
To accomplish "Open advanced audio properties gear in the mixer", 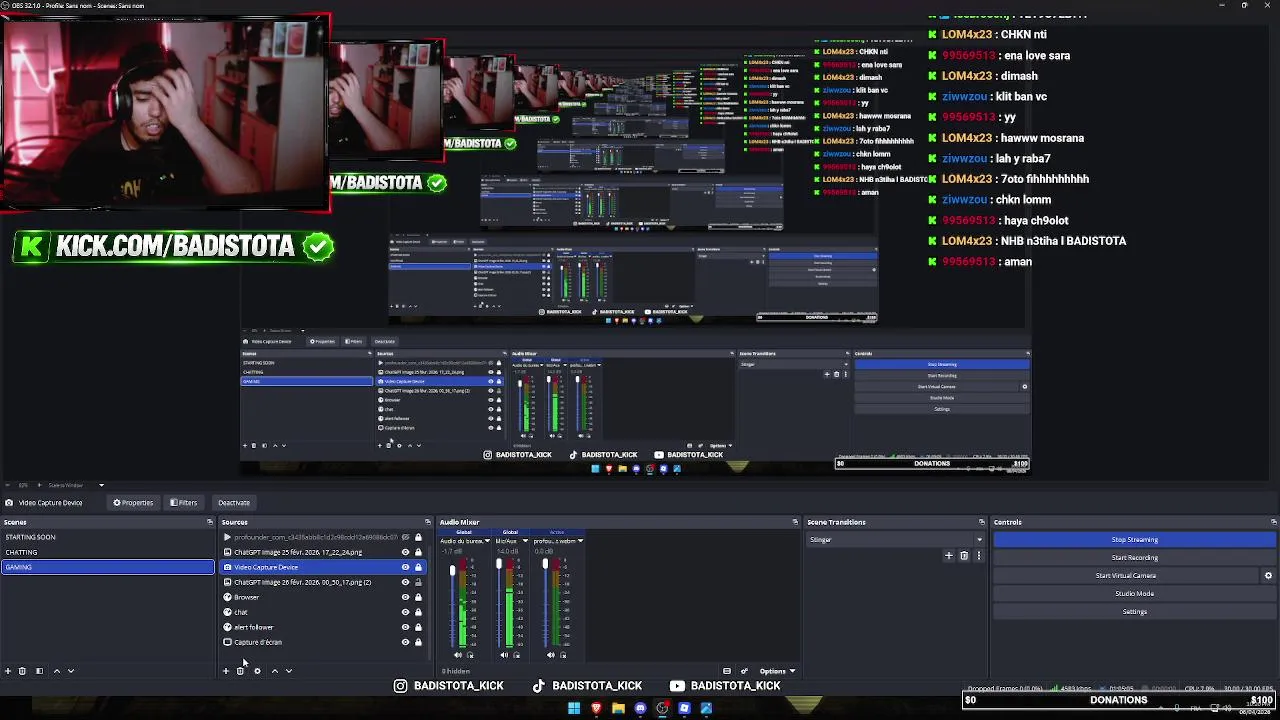I will 744,671.
